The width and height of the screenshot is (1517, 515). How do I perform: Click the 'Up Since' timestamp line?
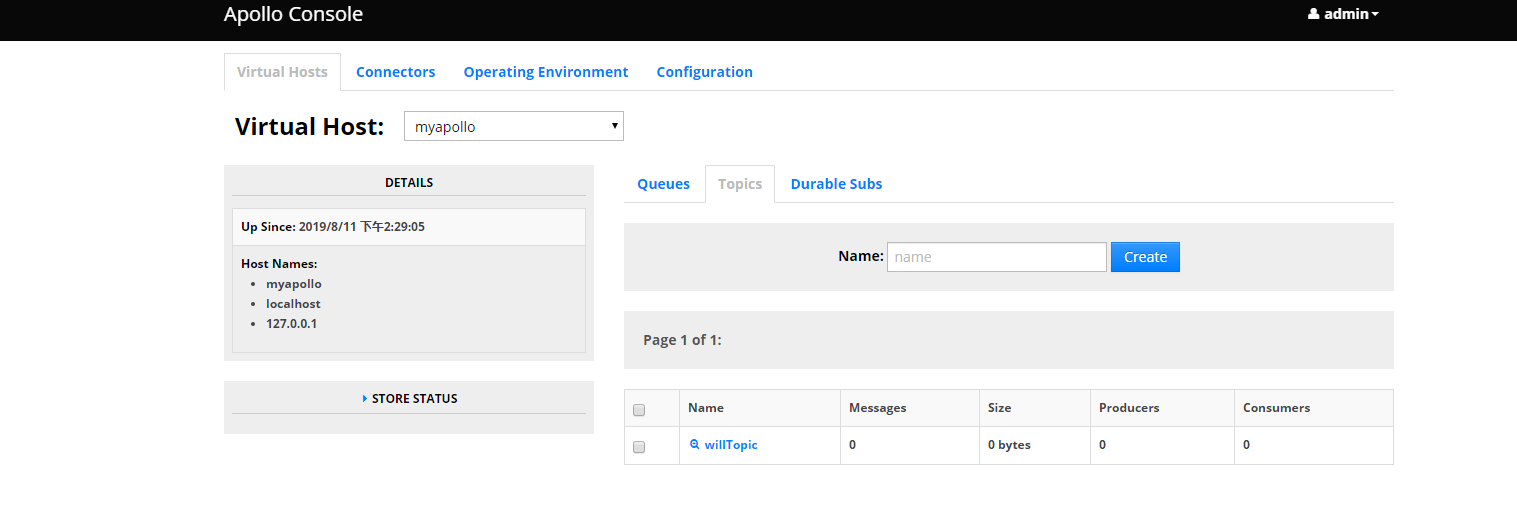333,227
